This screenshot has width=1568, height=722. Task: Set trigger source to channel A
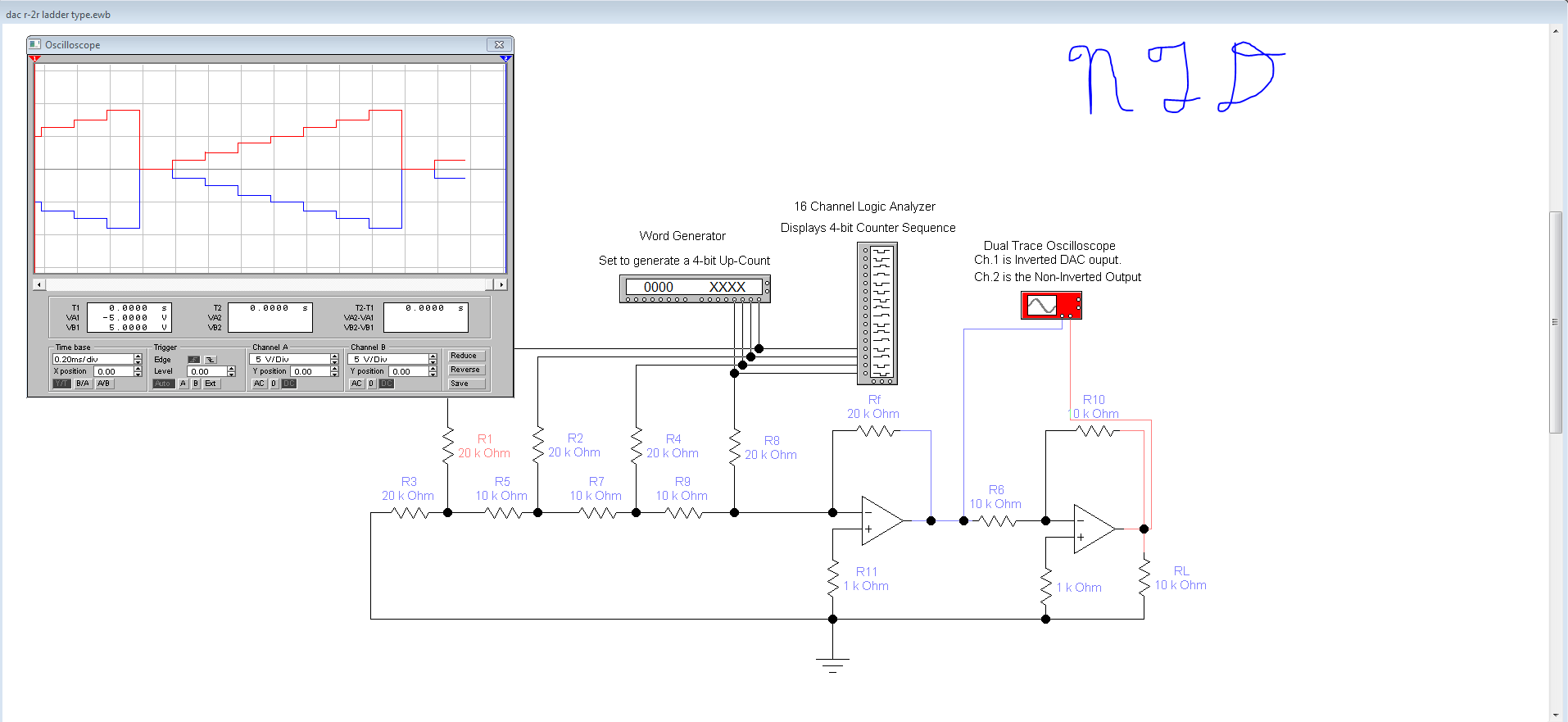pyautogui.click(x=184, y=384)
